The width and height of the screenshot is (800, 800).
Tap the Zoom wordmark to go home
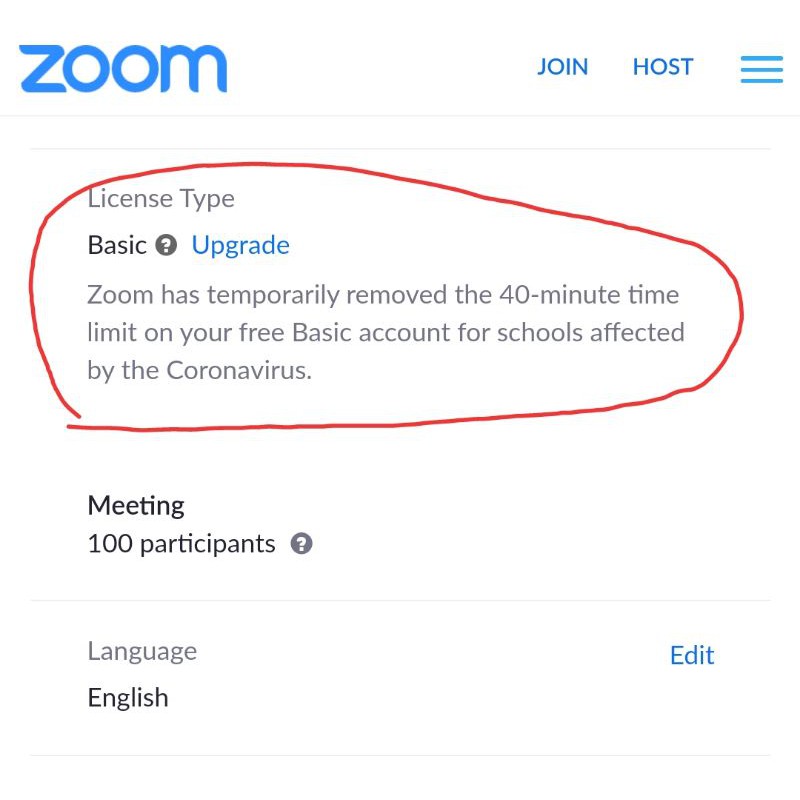tap(122, 67)
